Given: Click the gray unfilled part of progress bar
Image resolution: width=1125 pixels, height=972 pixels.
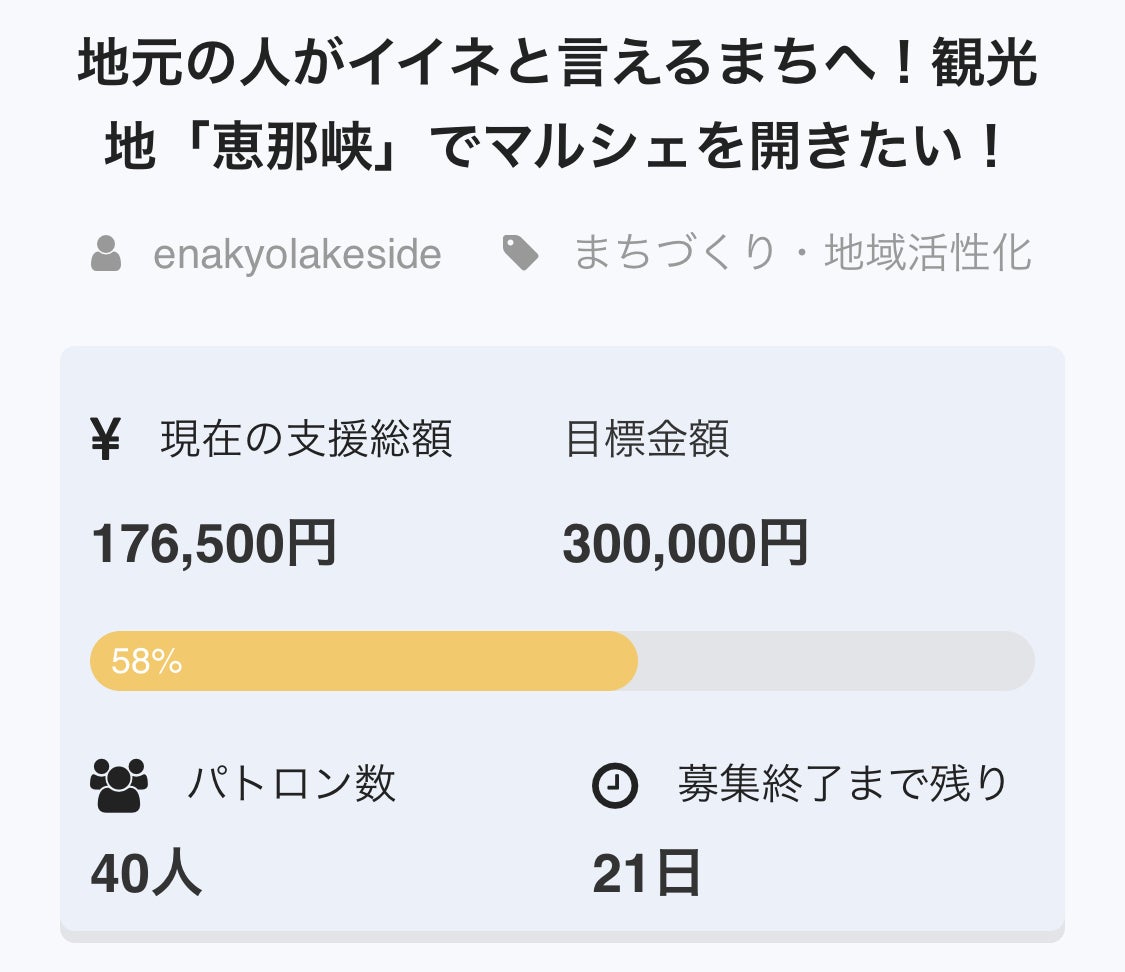Looking at the screenshot, I should pyautogui.click(x=835, y=661).
